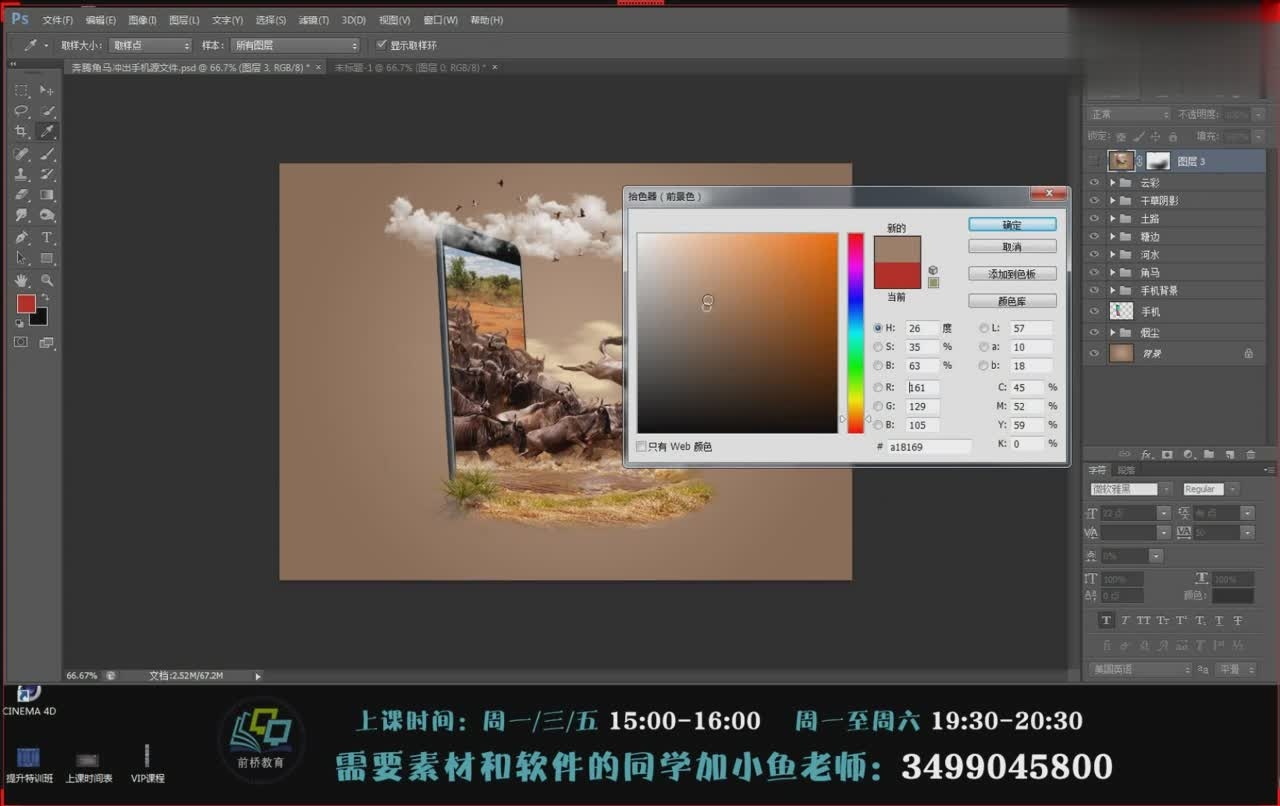The height and width of the screenshot is (806, 1280).
Task: Confirm color with 确定 button
Action: (x=1012, y=225)
